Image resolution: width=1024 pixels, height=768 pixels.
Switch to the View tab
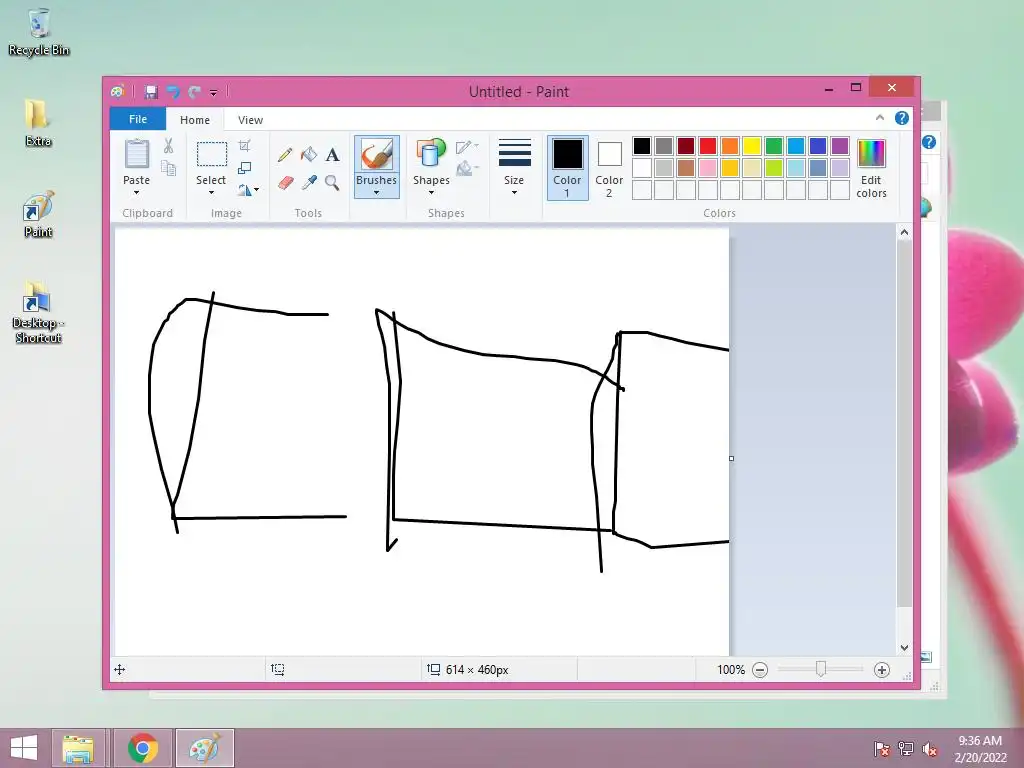click(x=250, y=120)
